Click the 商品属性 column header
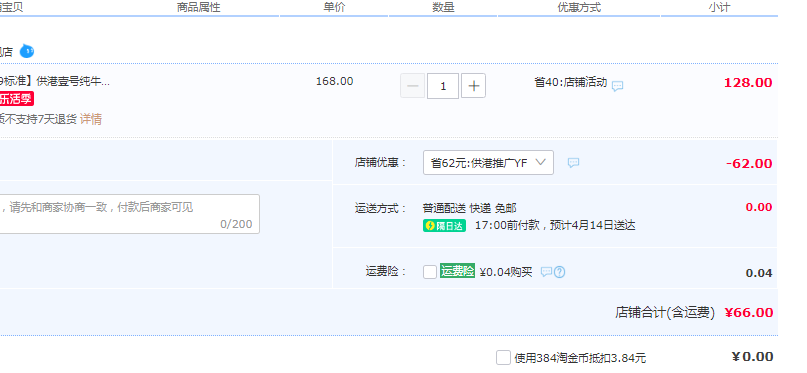Screen dimensions: 807x373 (199, 7)
